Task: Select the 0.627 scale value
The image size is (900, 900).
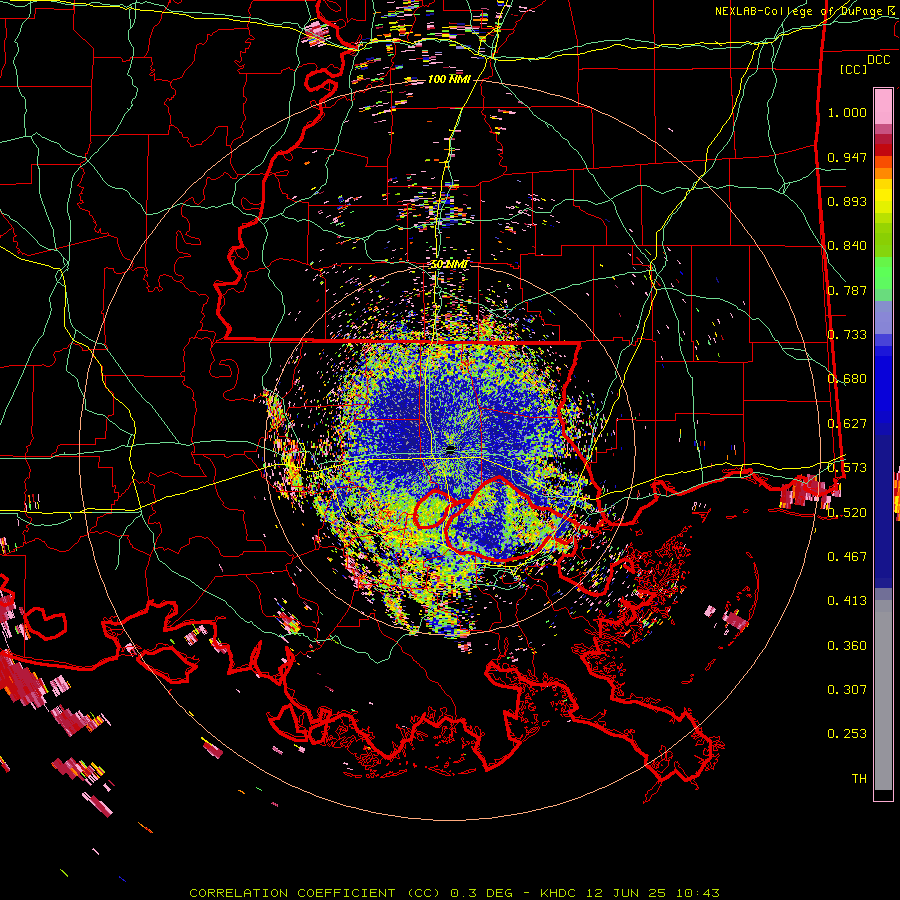Action: [x=847, y=424]
